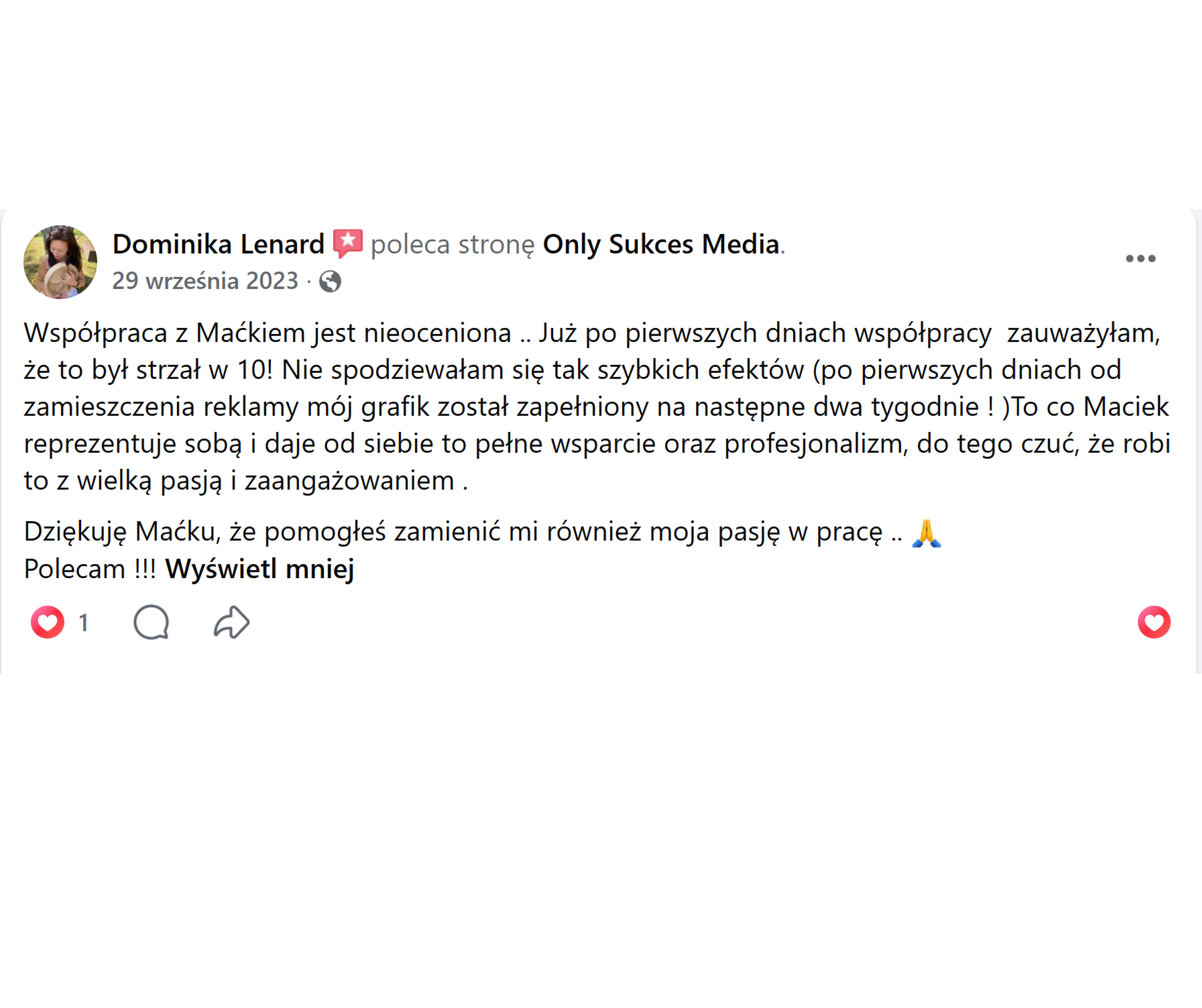The width and height of the screenshot is (1202, 1008).
Task: Open the three-dot post options menu
Action: point(1141,258)
